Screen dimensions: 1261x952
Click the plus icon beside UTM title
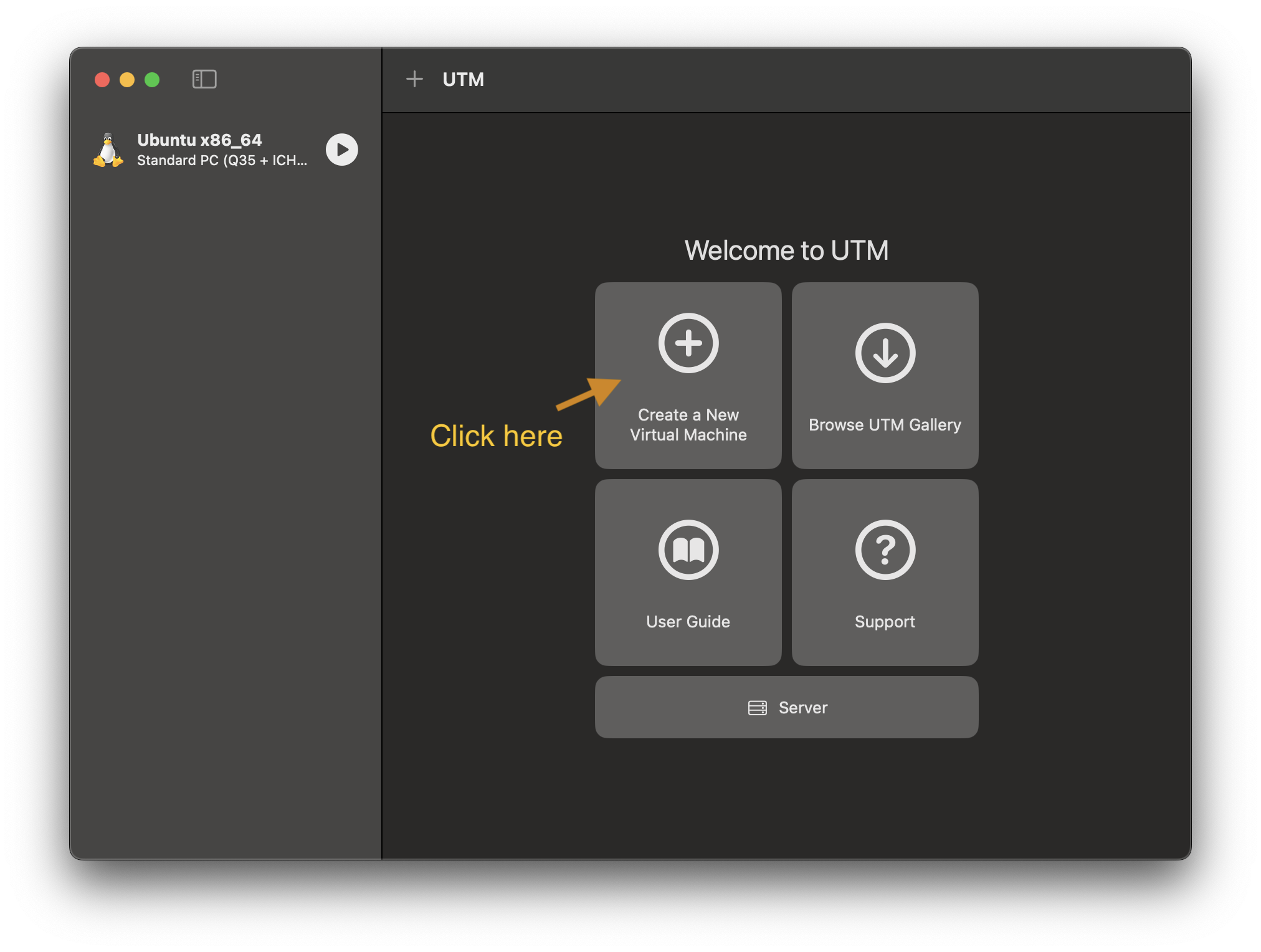point(414,79)
